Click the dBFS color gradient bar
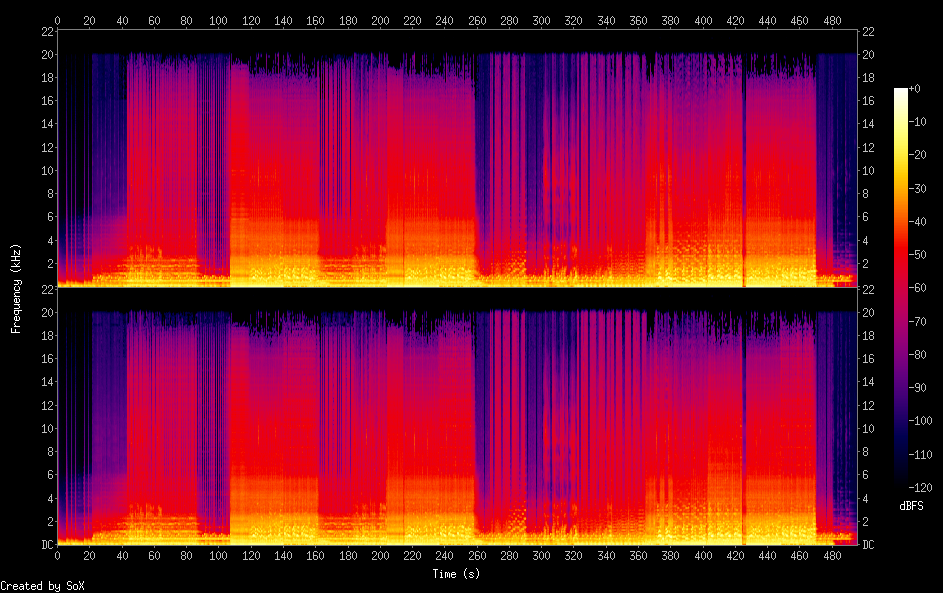 coord(900,287)
